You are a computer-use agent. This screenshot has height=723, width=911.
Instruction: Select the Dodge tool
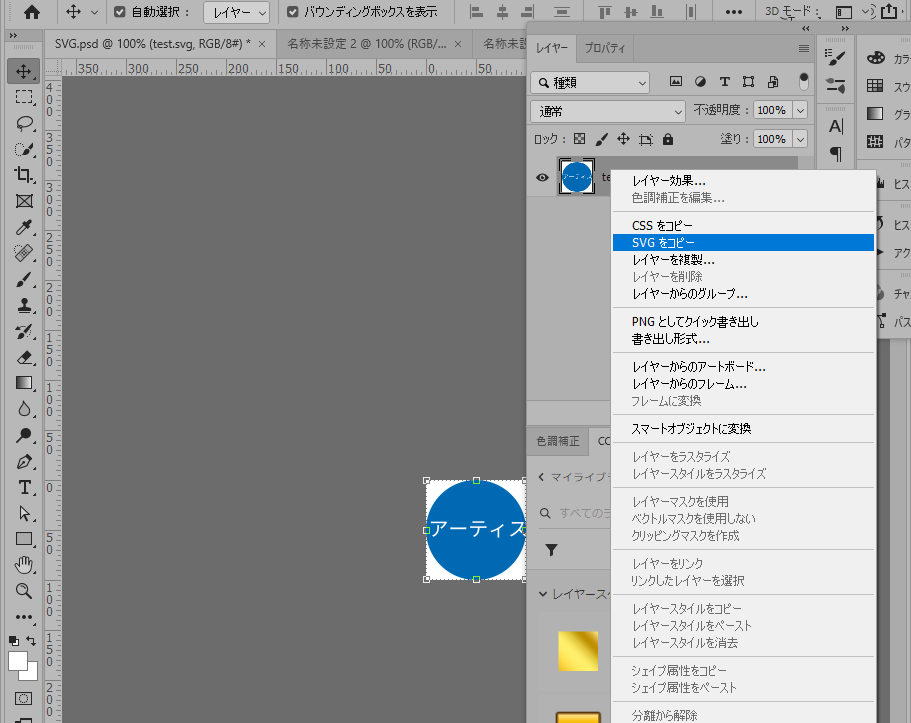23,435
